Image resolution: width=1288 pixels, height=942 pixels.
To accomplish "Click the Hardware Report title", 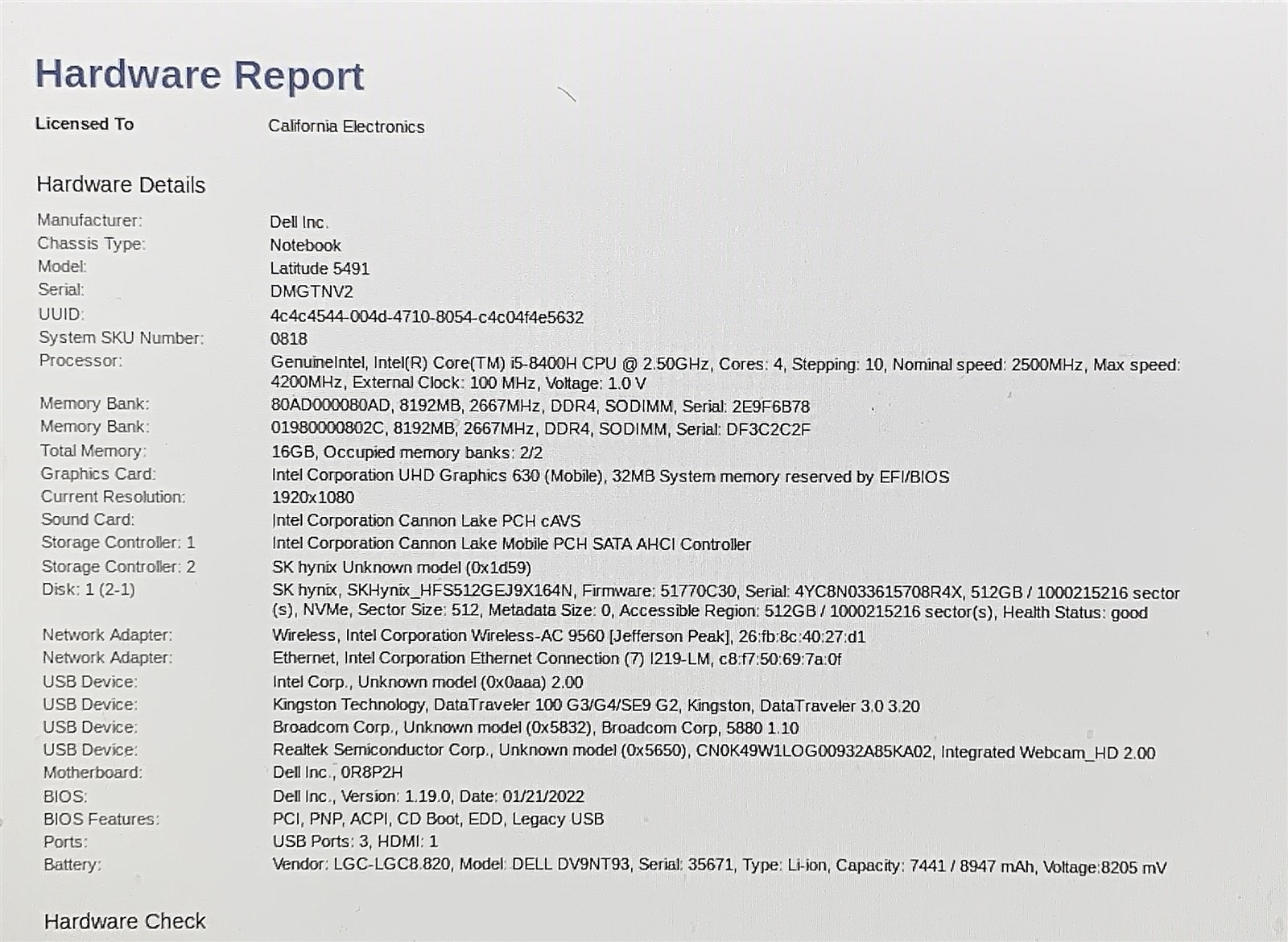I will click(x=199, y=75).
